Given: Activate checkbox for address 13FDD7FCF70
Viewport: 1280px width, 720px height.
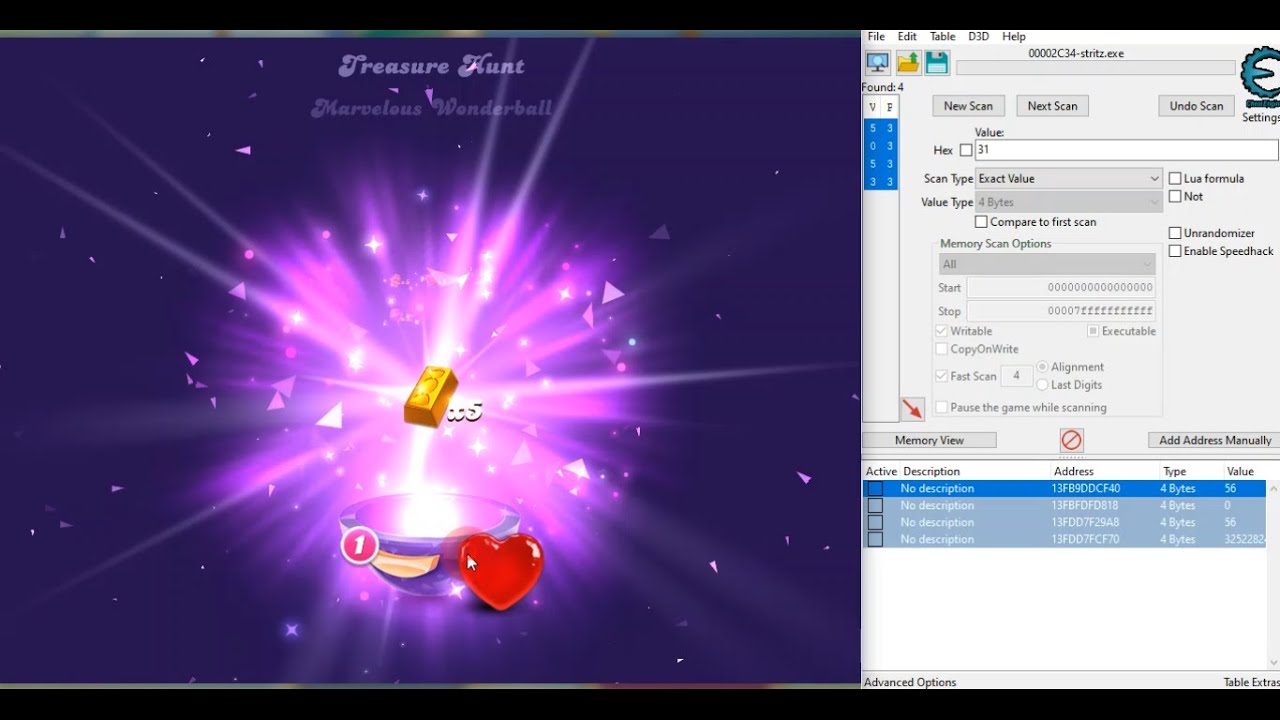Looking at the screenshot, I should click(875, 540).
